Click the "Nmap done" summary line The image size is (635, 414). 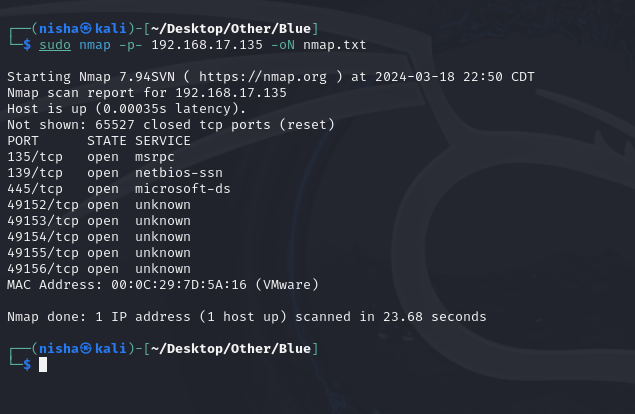[x=246, y=317]
